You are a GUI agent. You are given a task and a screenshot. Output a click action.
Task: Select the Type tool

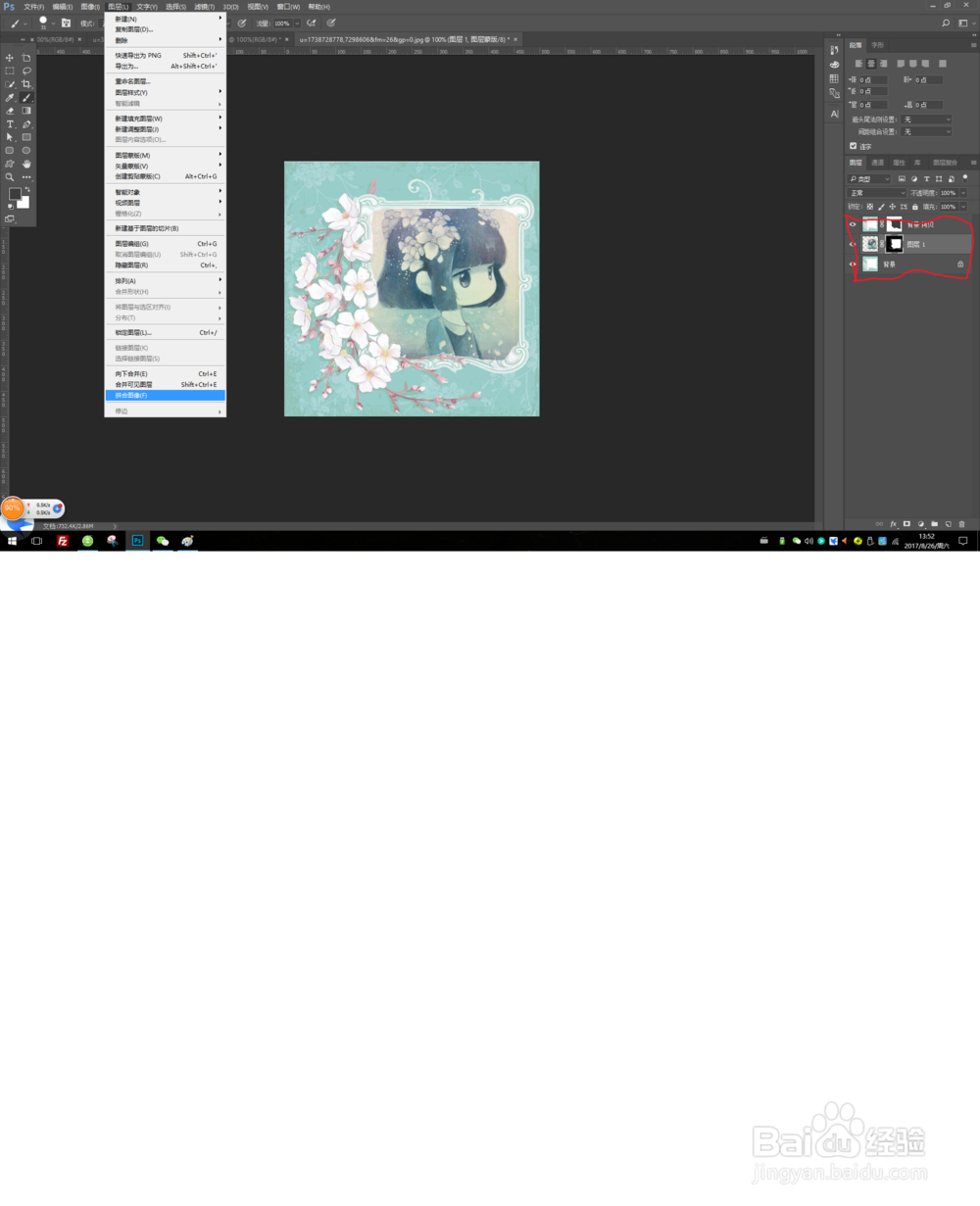pyautogui.click(x=10, y=124)
